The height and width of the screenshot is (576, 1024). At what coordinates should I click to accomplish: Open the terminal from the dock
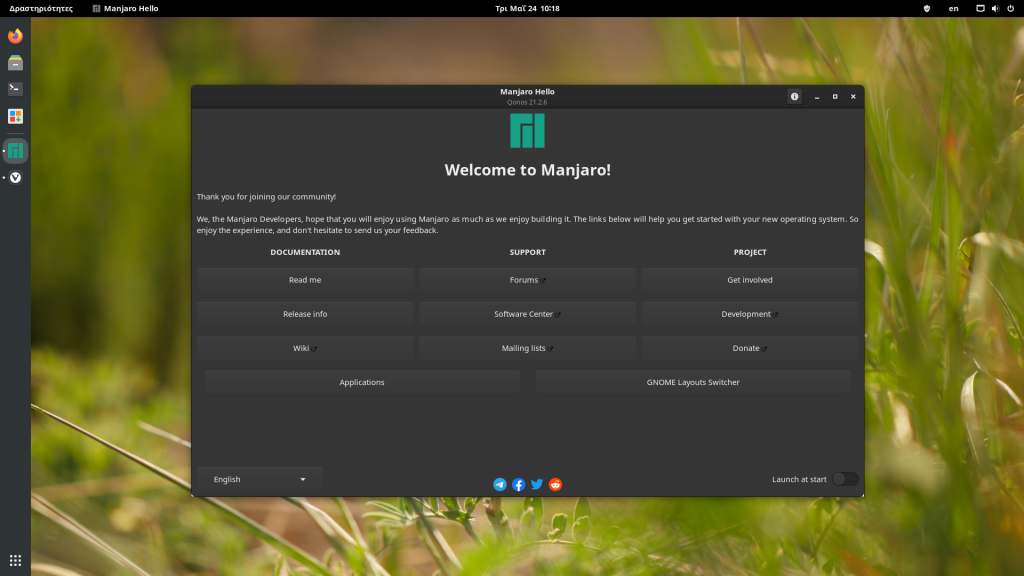pyautogui.click(x=14, y=88)
